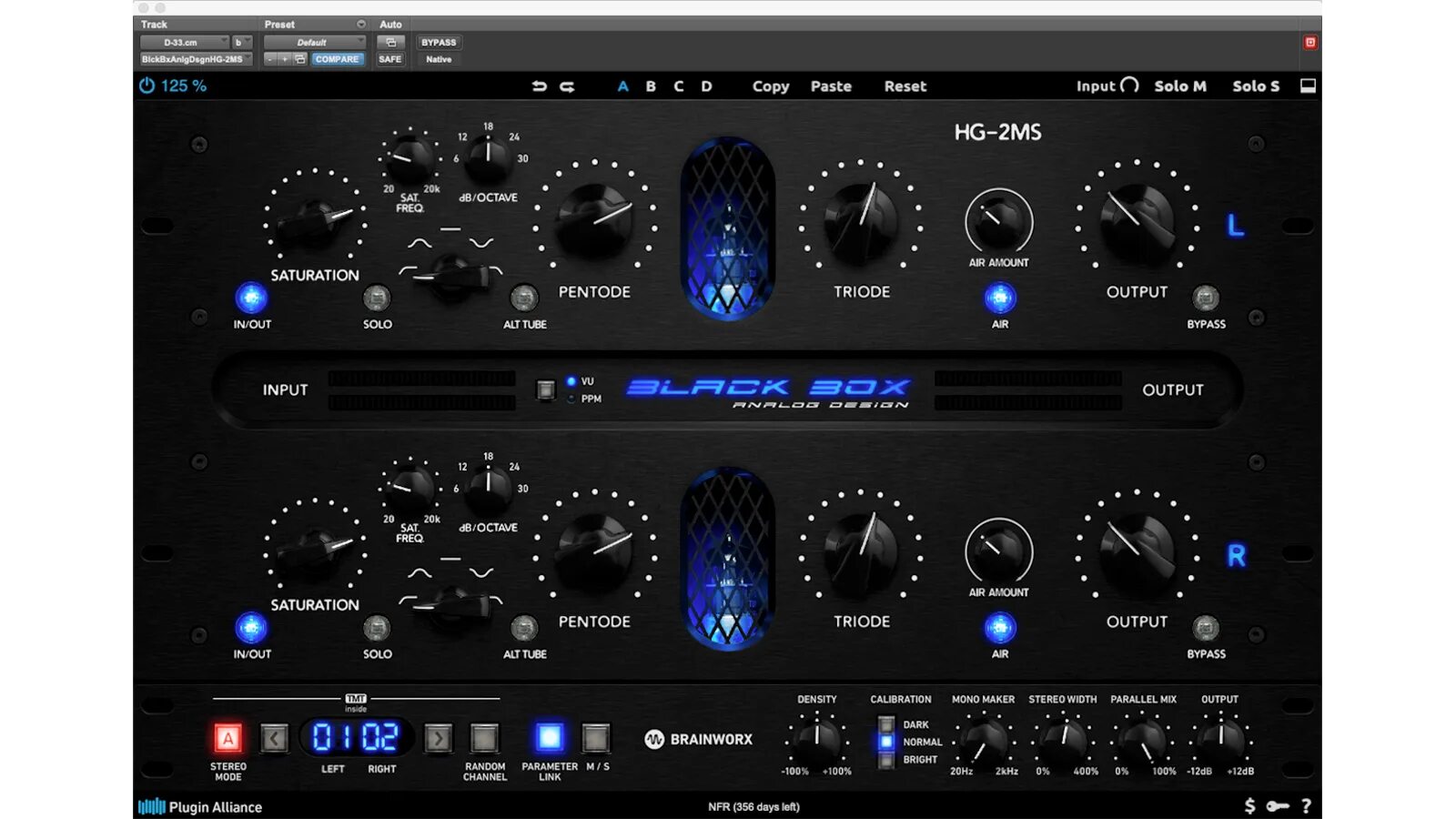Select the PPM metering mode
The image size is (1456, 819).
(570, 399)
